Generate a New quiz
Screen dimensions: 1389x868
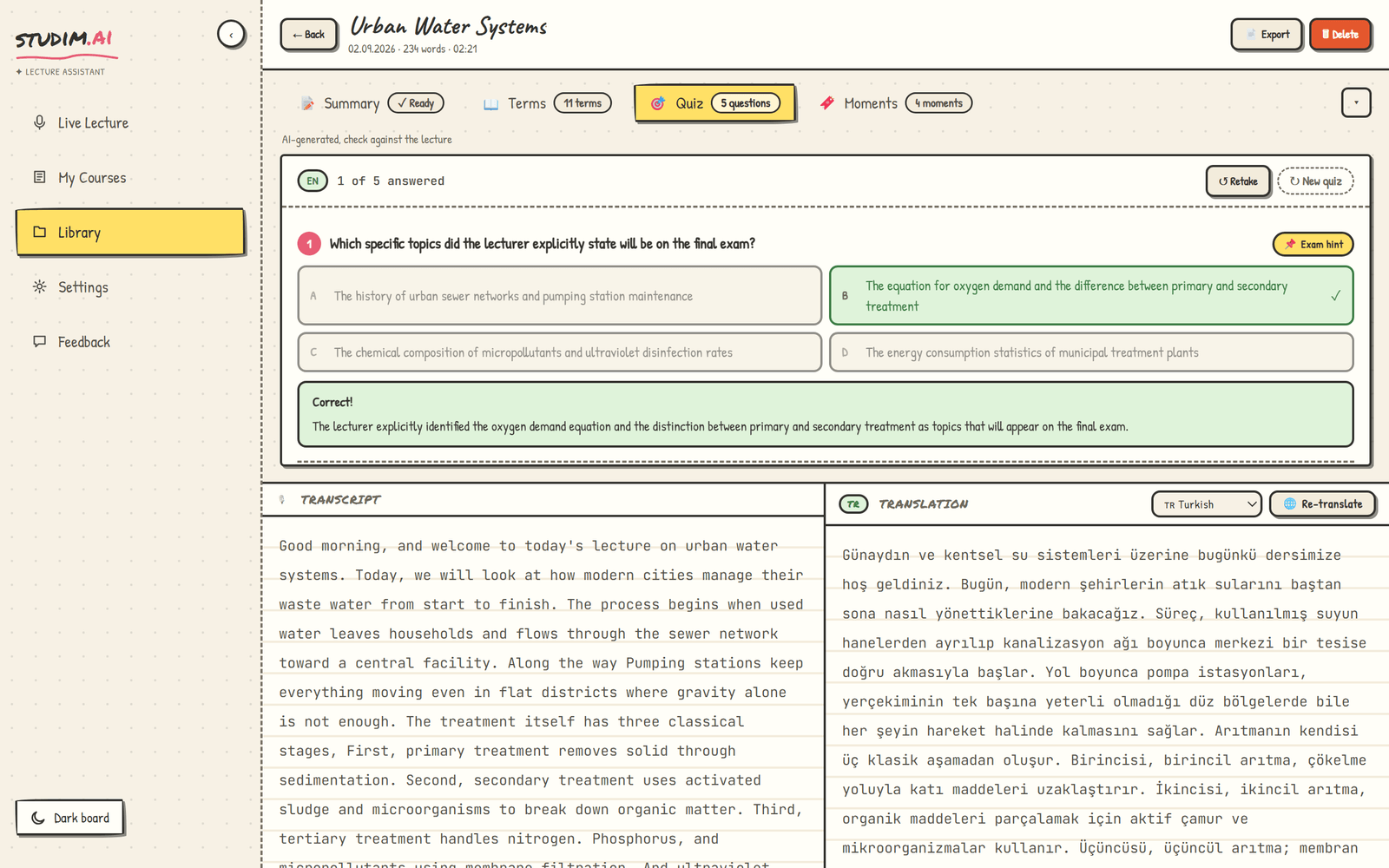tap(1315, 181)
